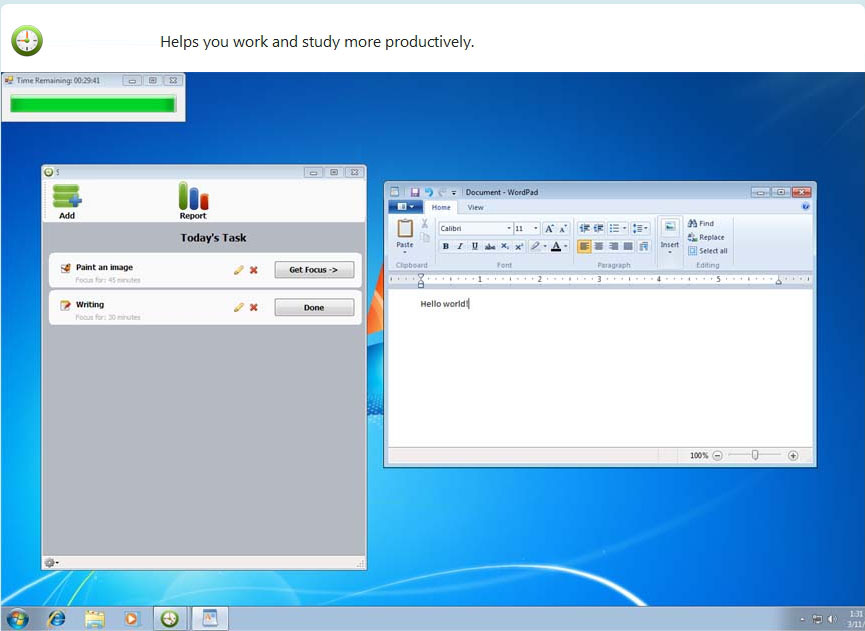865x631 pixels.
Task: Delete the Writing task
Action: 254,307
